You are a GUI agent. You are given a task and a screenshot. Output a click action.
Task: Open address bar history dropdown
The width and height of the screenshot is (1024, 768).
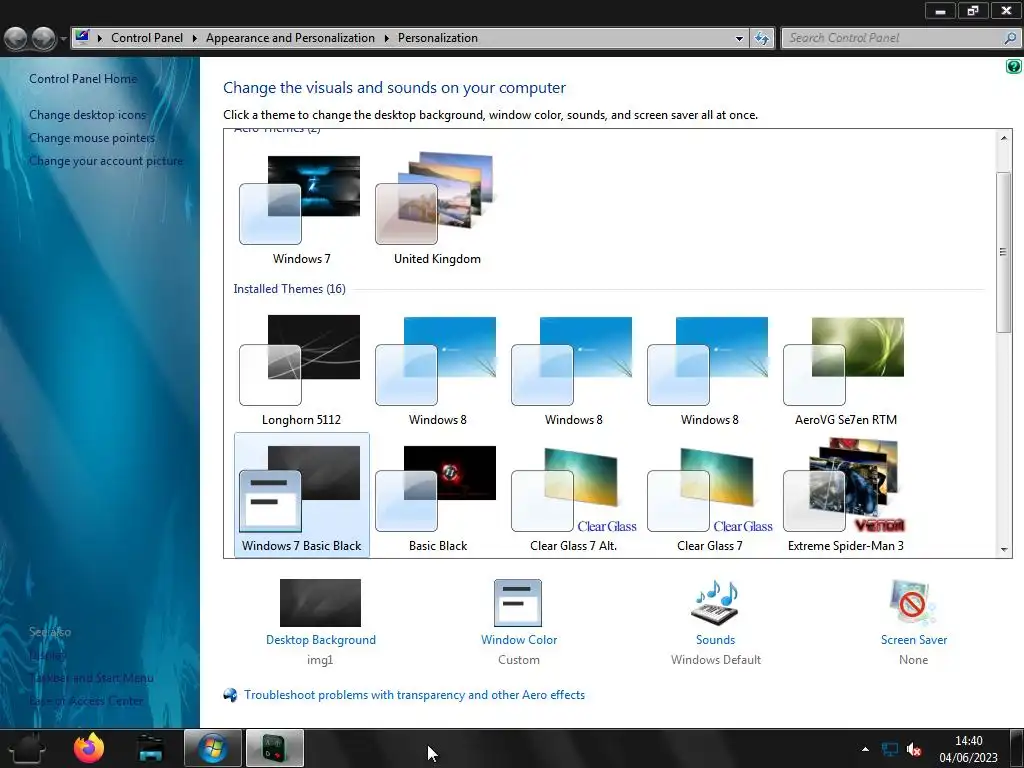pos(739,39)
